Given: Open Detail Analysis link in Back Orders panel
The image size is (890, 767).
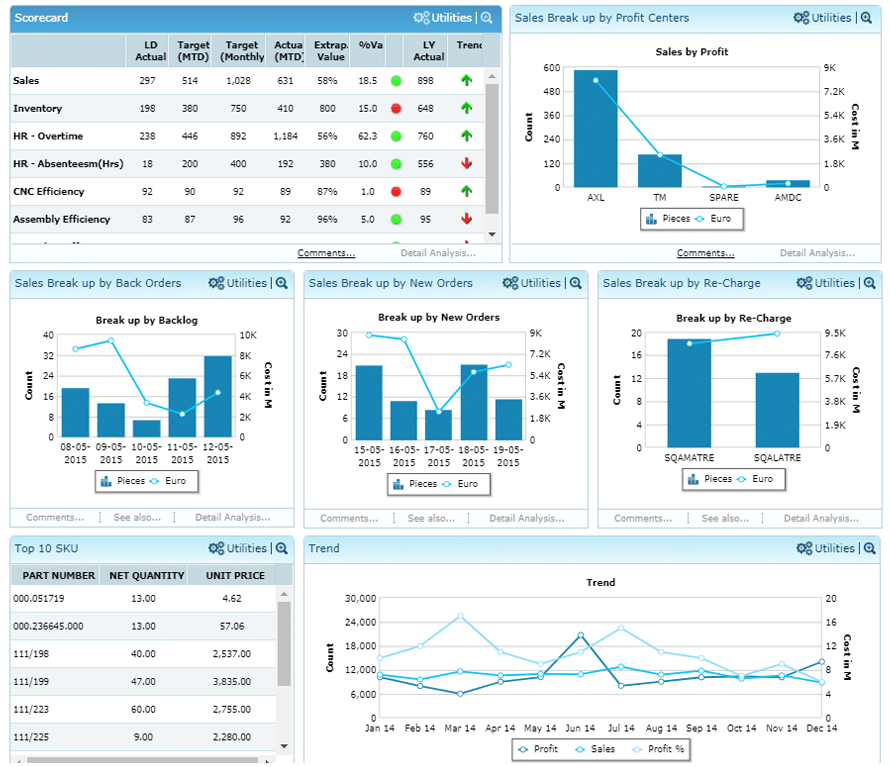Looking at the screenshot, I should 232,518.
